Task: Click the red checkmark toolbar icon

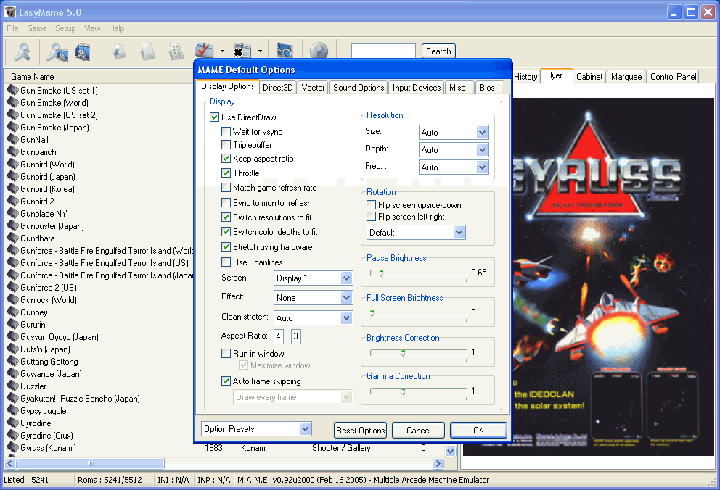Action: (204, 51)
